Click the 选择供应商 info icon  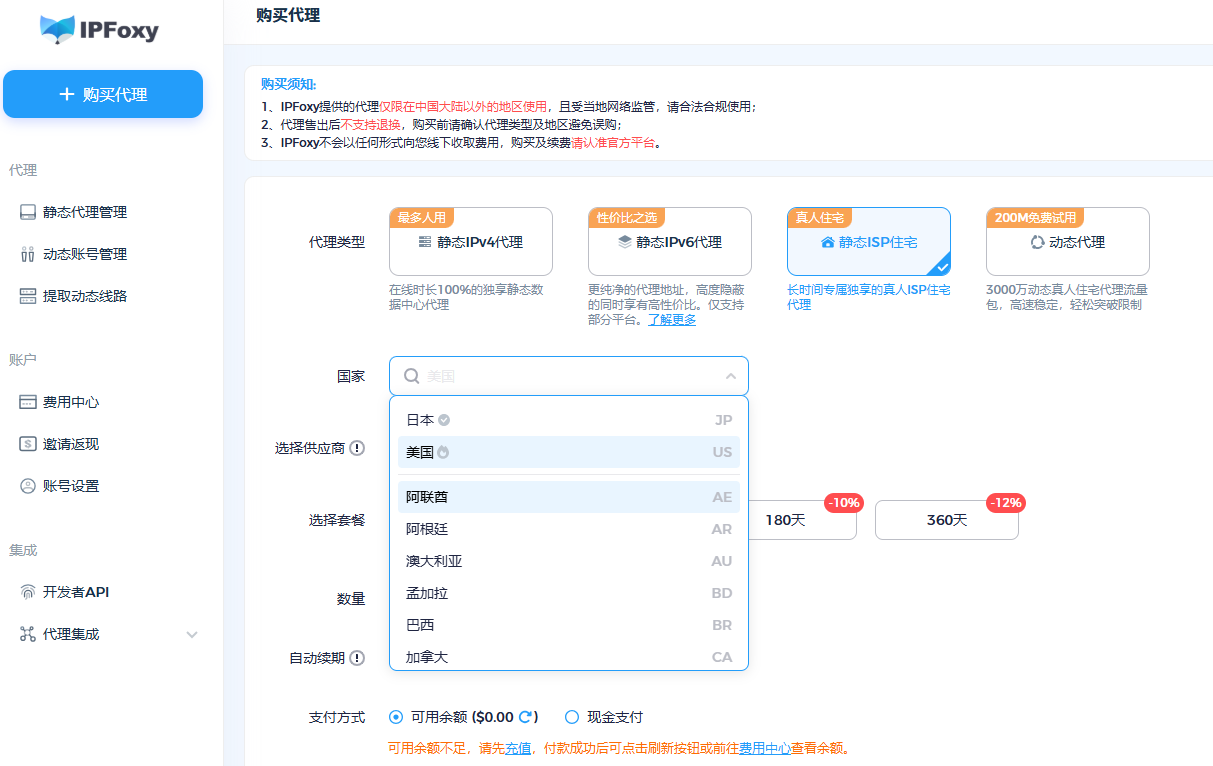coord(357,448)
